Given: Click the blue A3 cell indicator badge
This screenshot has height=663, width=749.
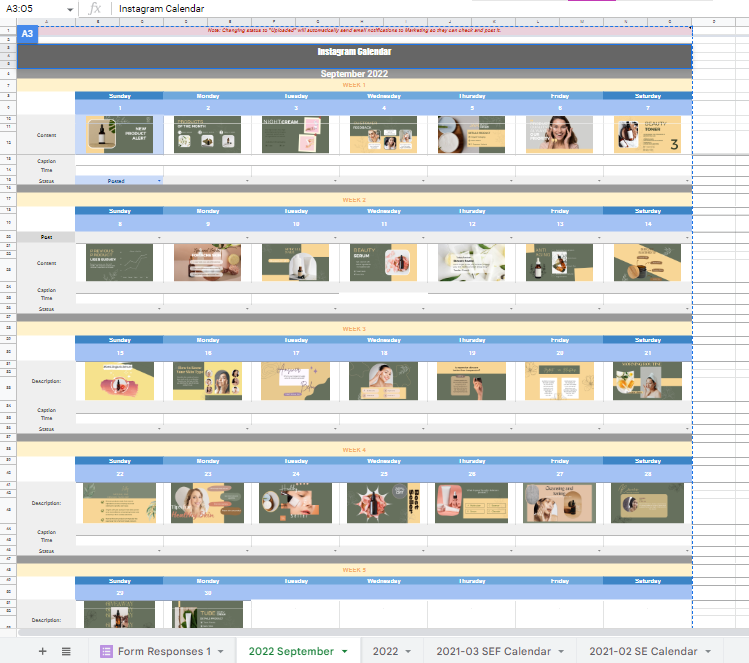Looking at the screenshot, I should (x=27, y=33).
